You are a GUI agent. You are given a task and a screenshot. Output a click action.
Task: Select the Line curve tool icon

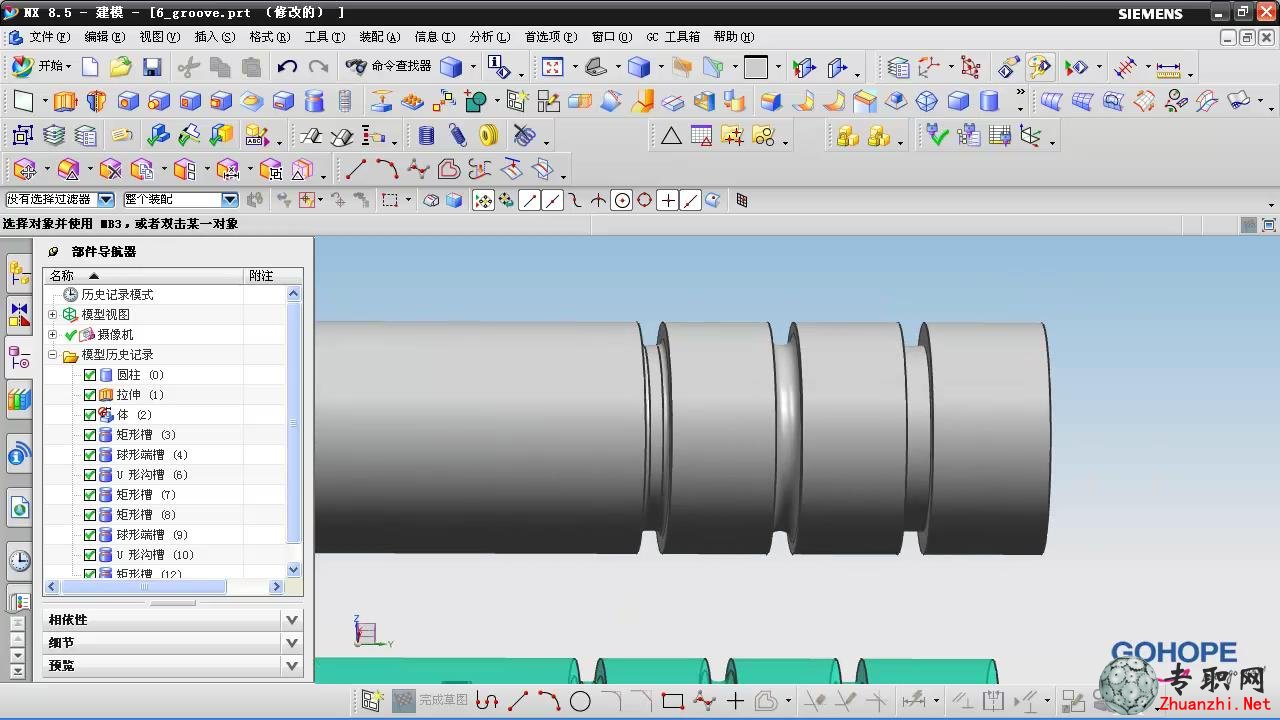[356, 169]
